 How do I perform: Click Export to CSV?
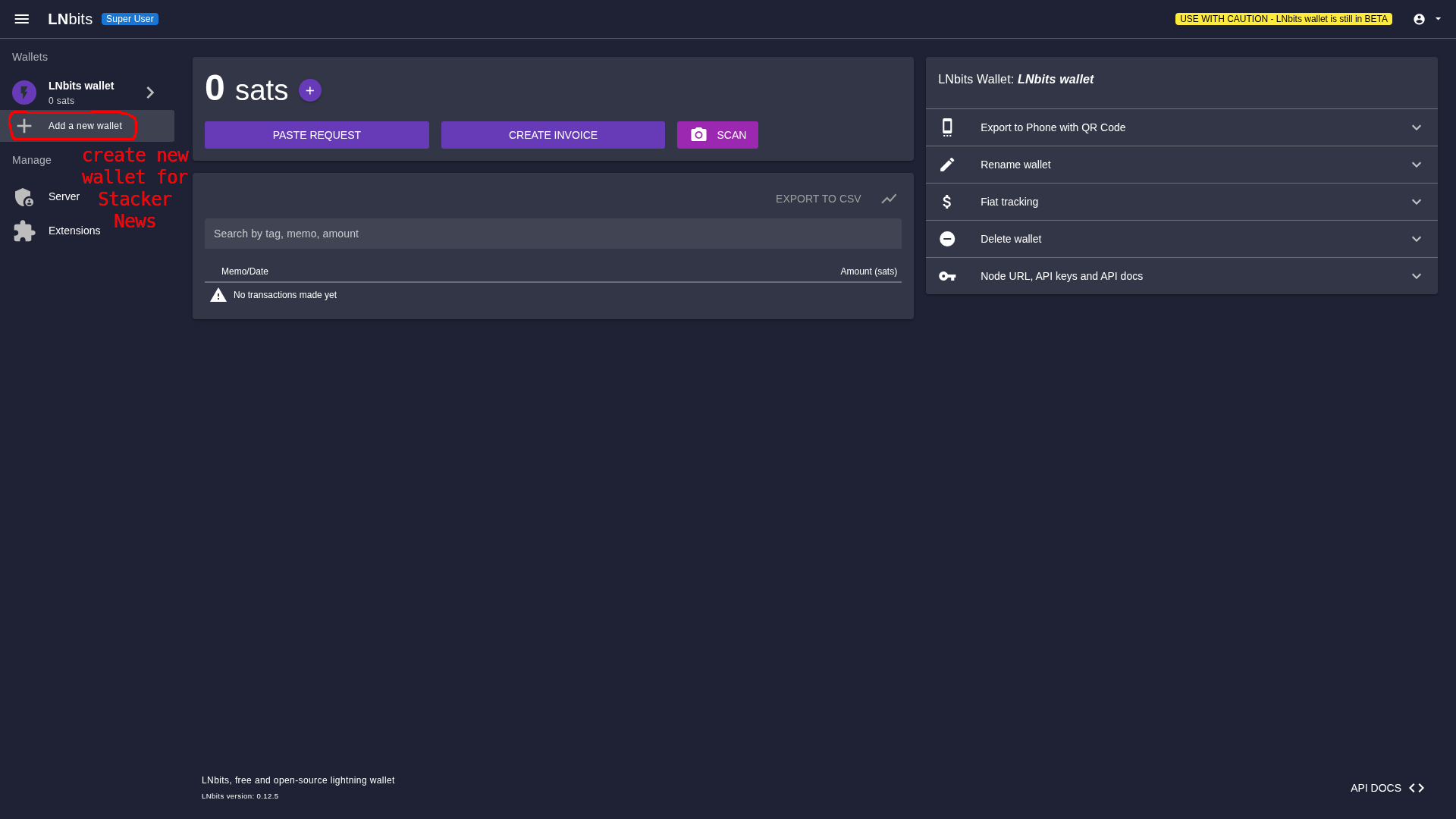[x=817, y=199]
